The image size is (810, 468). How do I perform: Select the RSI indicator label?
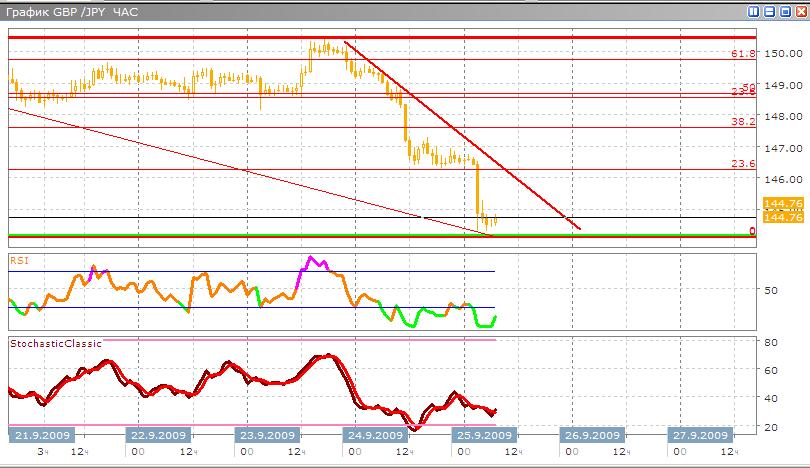(19, 259)
